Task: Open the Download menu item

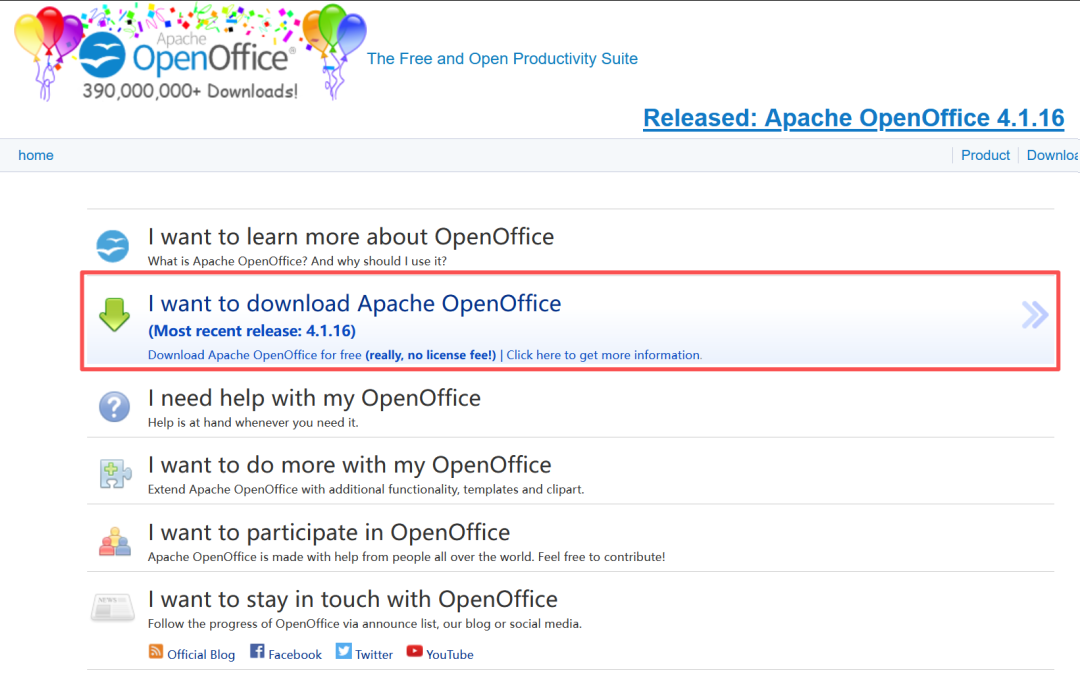Action: click(1052, 156)
